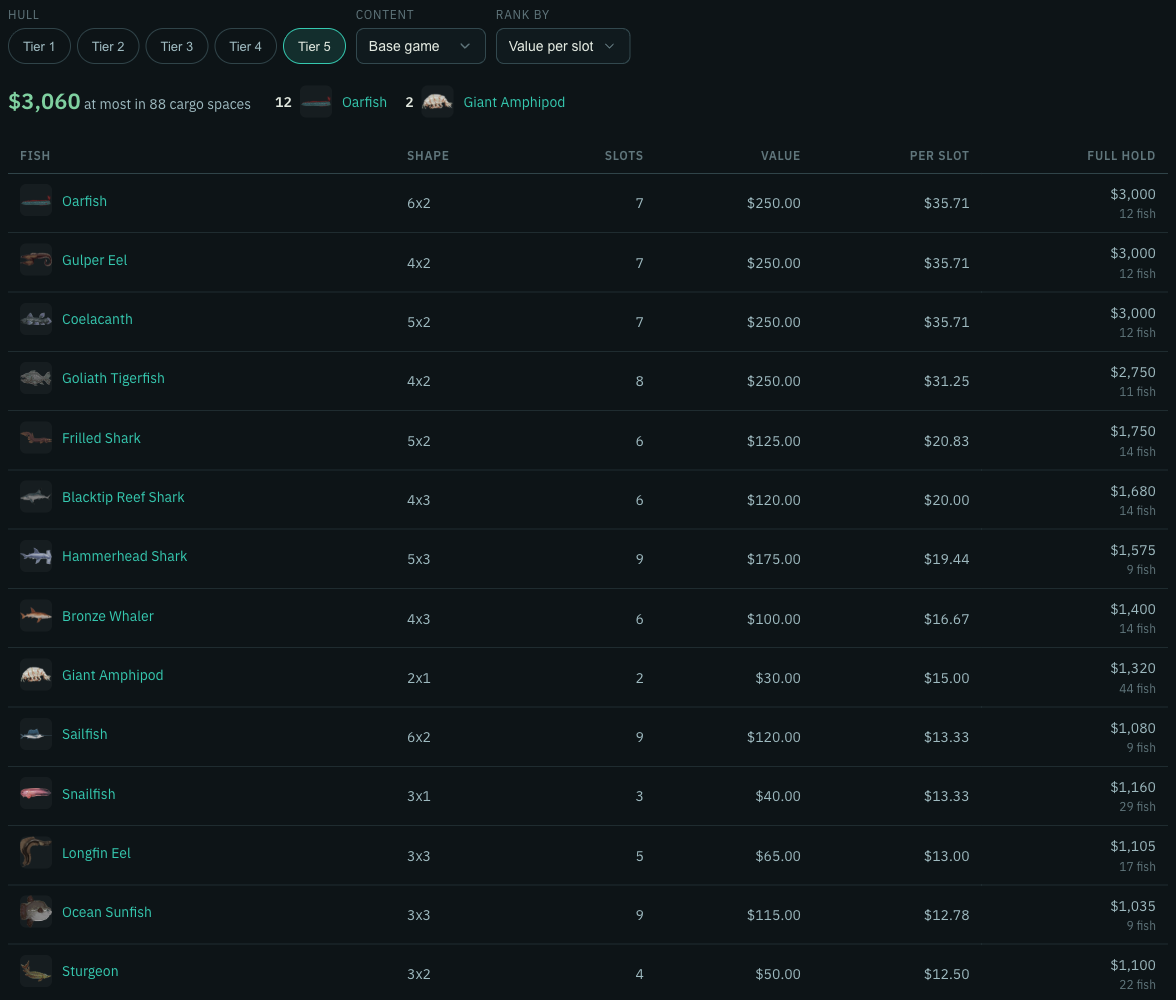1176x1000 pixels.
Task: Click the Coelacanth fish icon
Action: (x=36, y=319)
